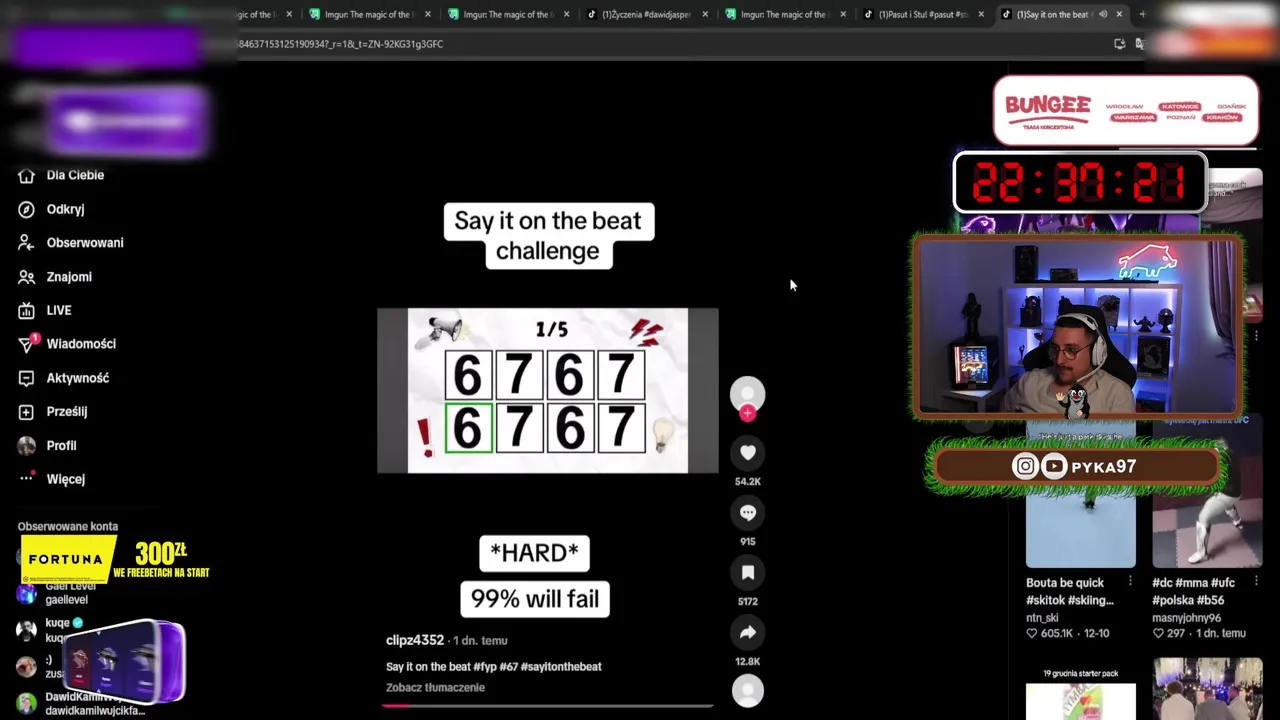Click the Aktywność heart icon
Image resolution: width=1280 pixels, height=720 pixels.
tap(26, 378)
